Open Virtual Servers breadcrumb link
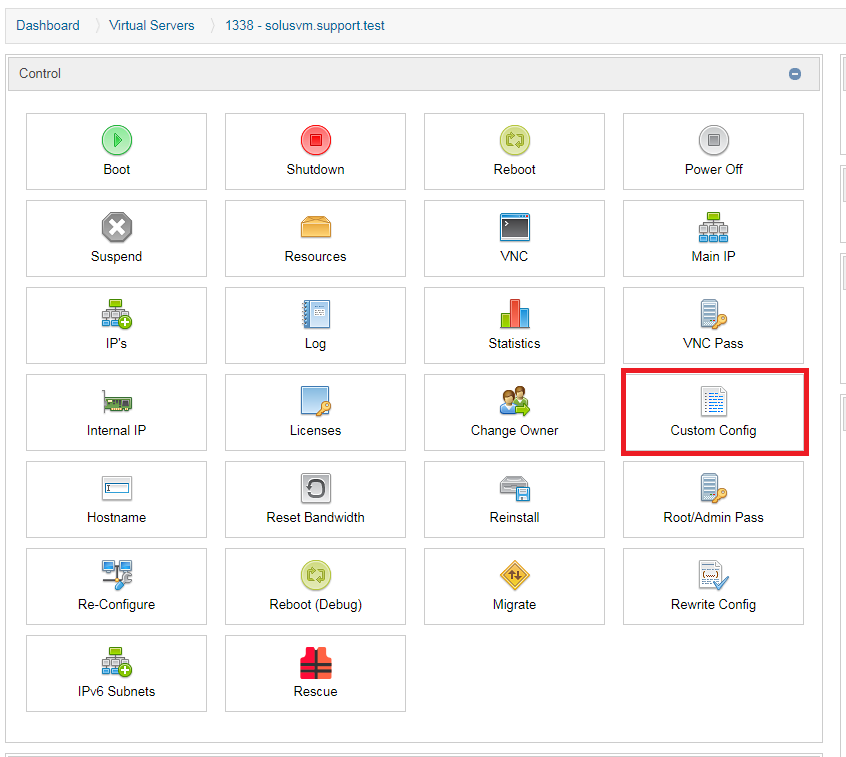The width and height of the screenshot is (846, 757). (152, 26)
